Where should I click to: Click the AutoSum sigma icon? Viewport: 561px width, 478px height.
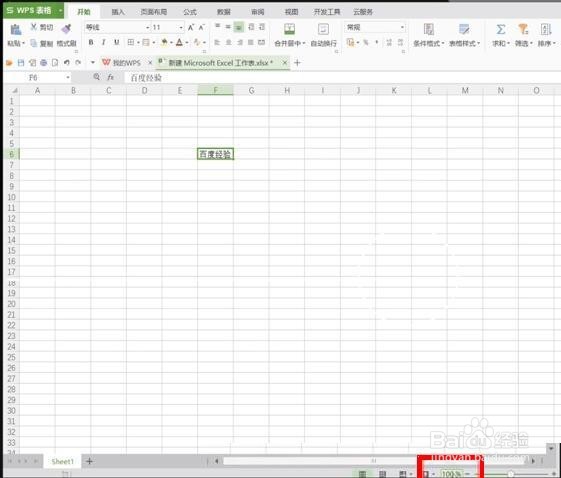click(x=501, y=29)
